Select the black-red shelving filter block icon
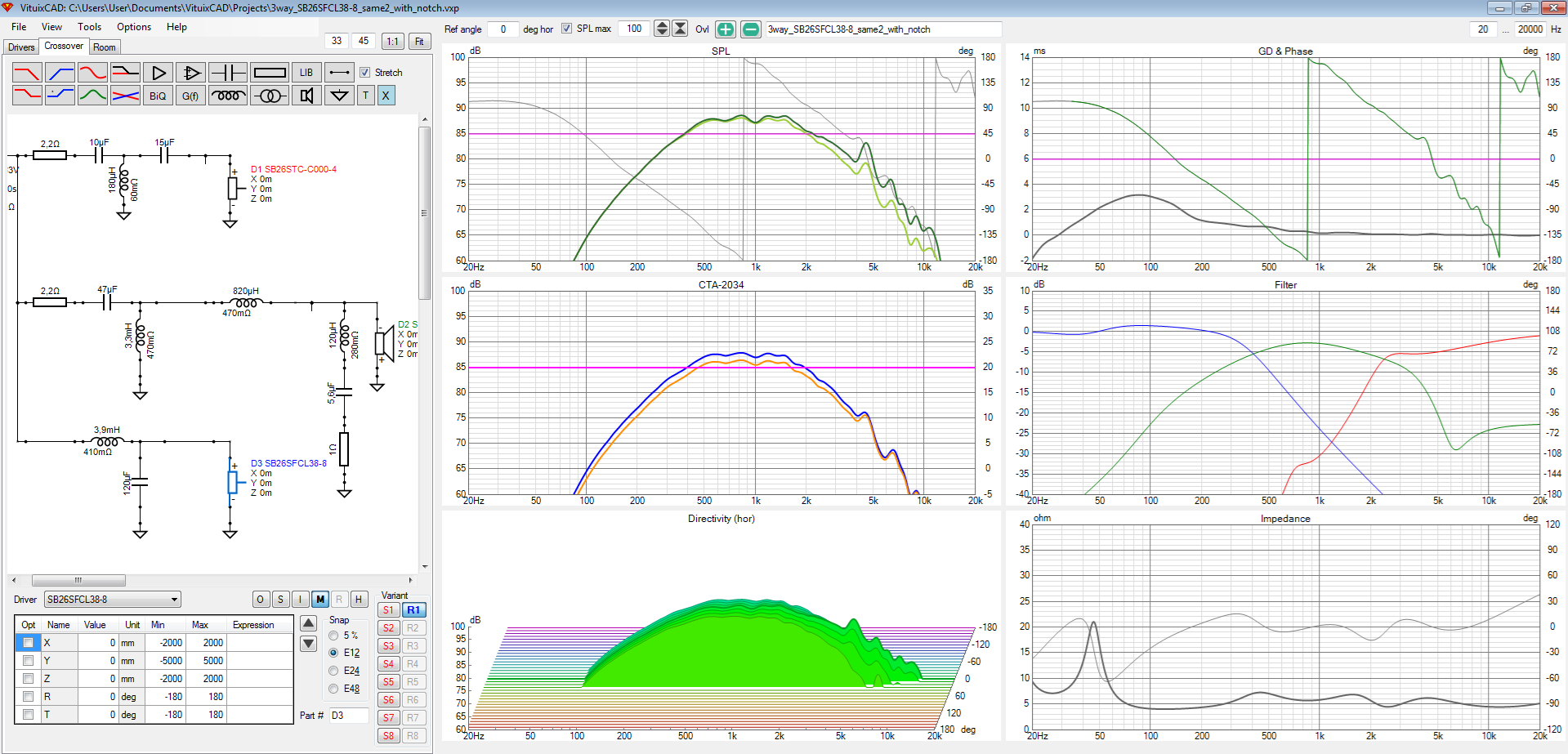The height and width of the screenshot is (754, 1568). click(125, 73)
